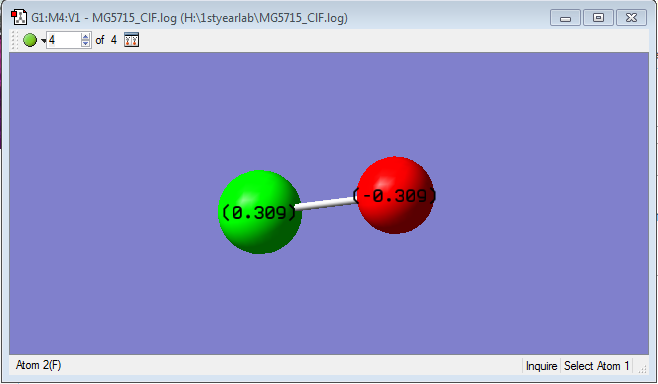Click Select Atom 1 status text
This screenshot has height=384, width=658.
point(596,366)
